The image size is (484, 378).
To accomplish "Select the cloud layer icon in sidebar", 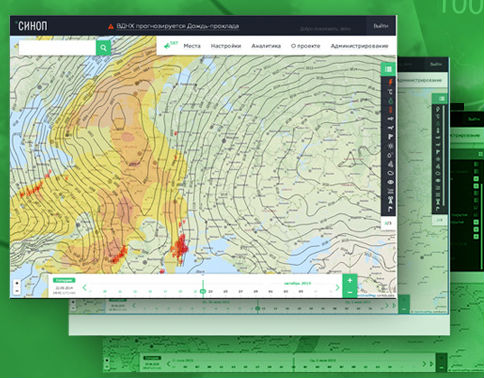I will point(390,173).
